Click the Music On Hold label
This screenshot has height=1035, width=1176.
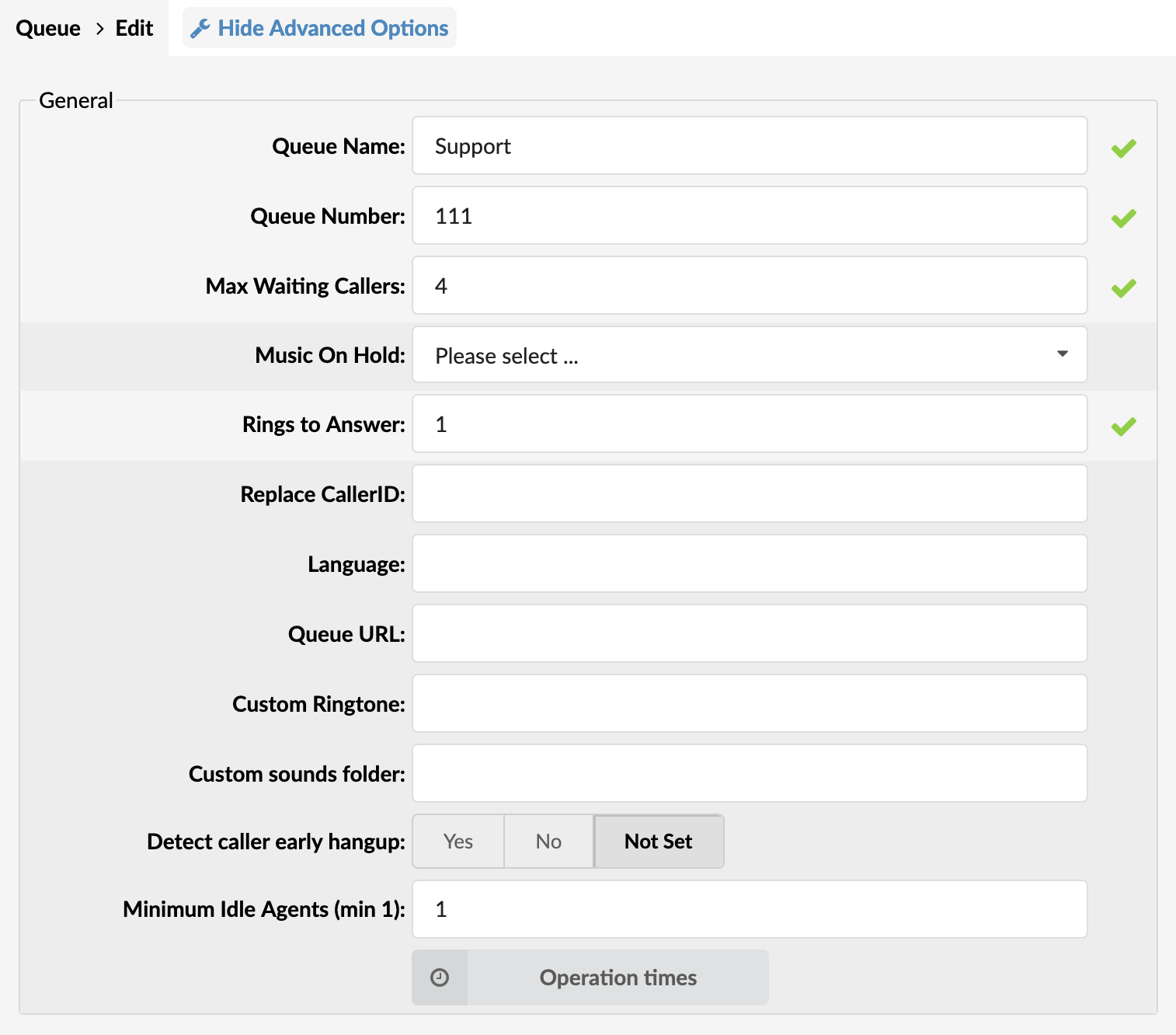(x=330, y=355)
